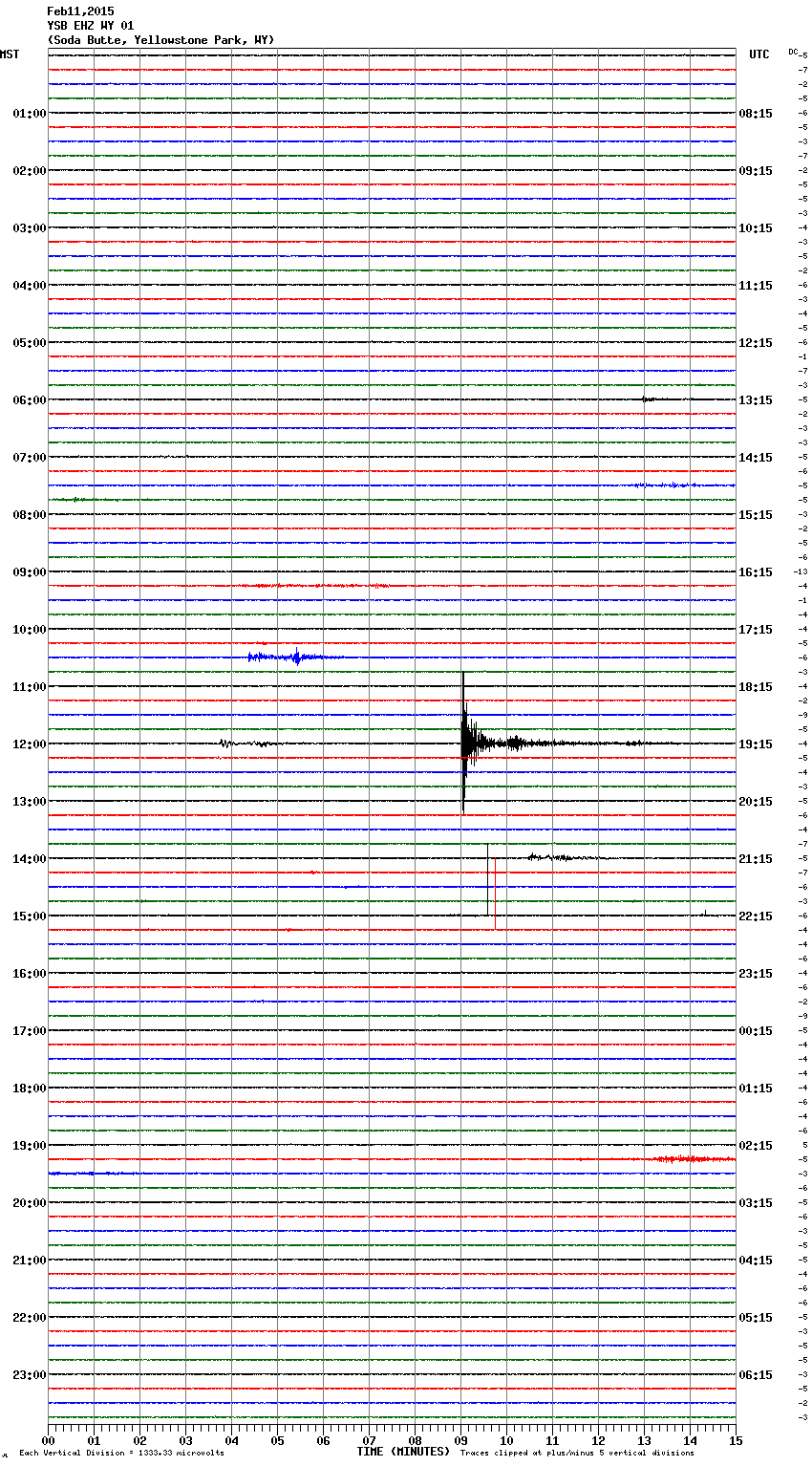Click the '09' minute axis label
The width and height of the screenshot is (812, 1466).
(x=460, y=1441)
